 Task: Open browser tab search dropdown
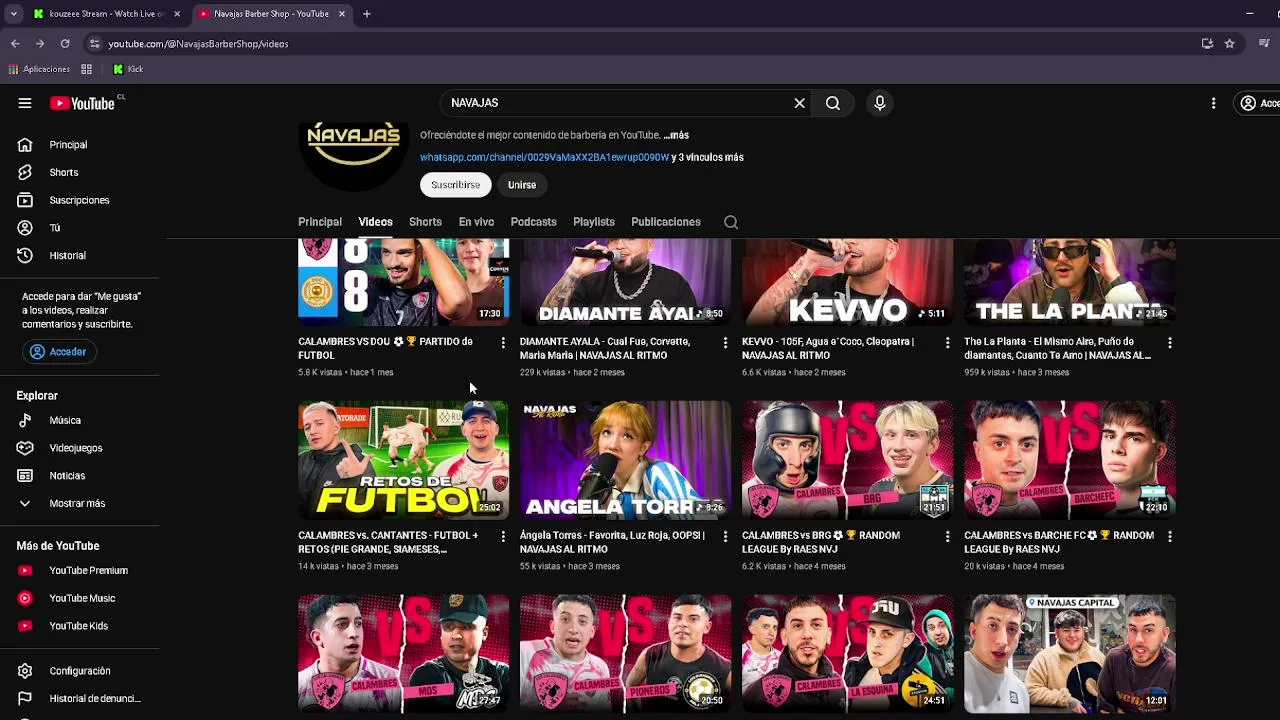tap(13, 14)
